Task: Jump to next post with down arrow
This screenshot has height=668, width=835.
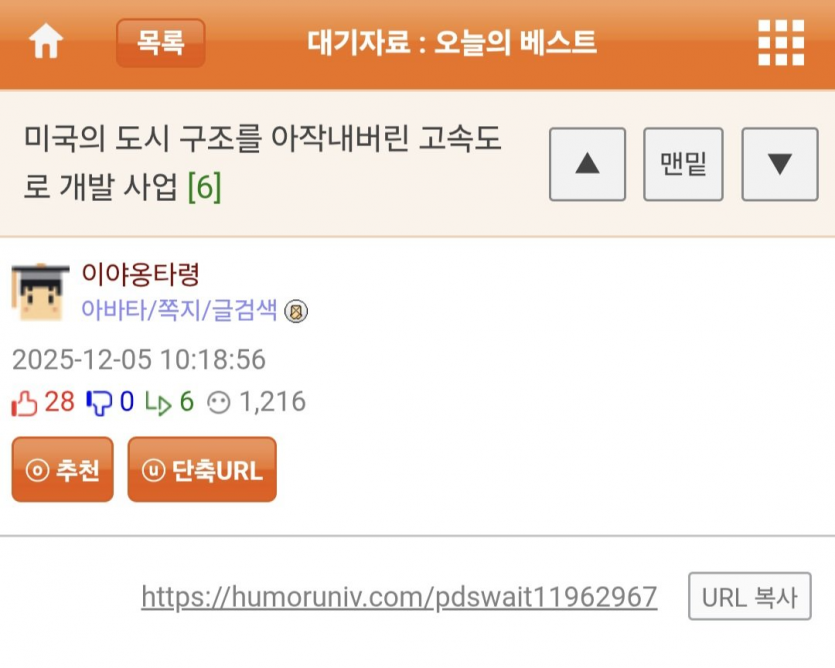Action: tap(780, 164)
